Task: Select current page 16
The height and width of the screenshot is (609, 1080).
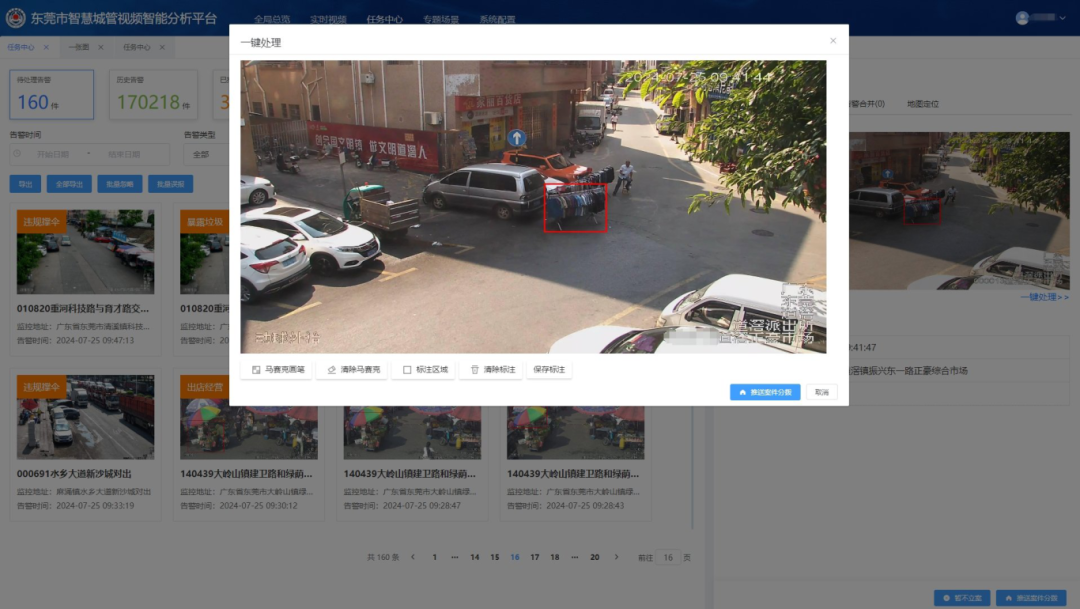Action: pos(515,557)
